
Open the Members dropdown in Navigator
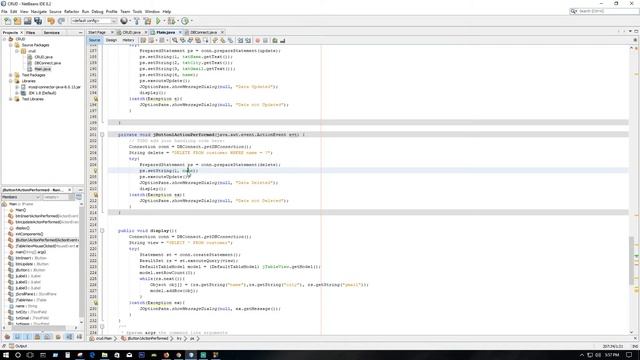(x=20, y=197)
